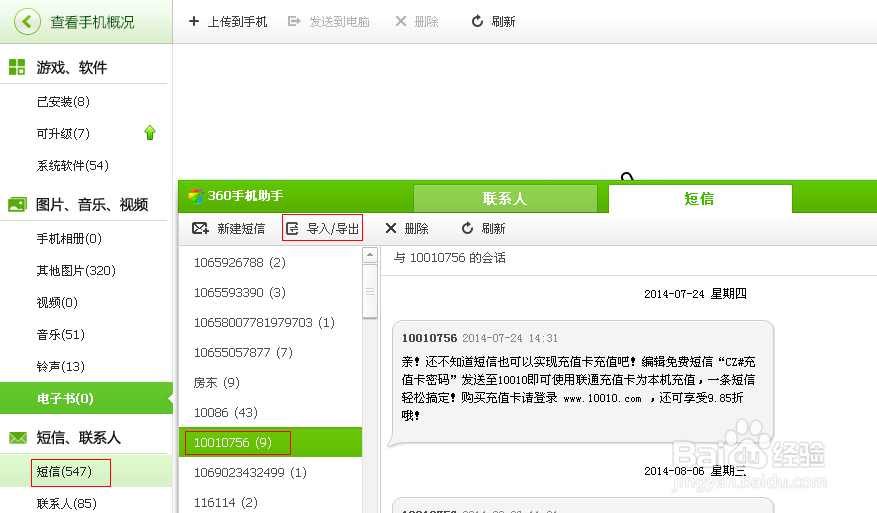Click the plus icon for 上传到手机
The image size is (877, 513).
point(194,21)
